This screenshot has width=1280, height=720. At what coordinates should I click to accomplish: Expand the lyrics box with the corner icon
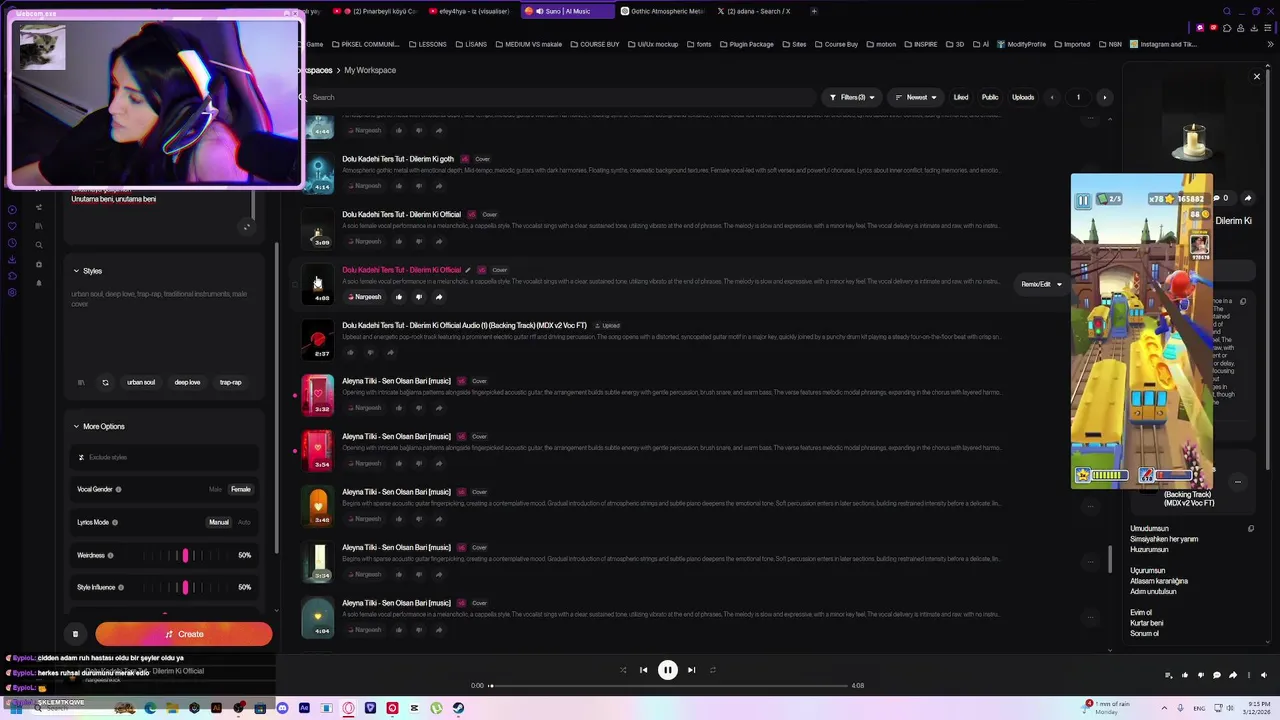(x=246, y=227)
